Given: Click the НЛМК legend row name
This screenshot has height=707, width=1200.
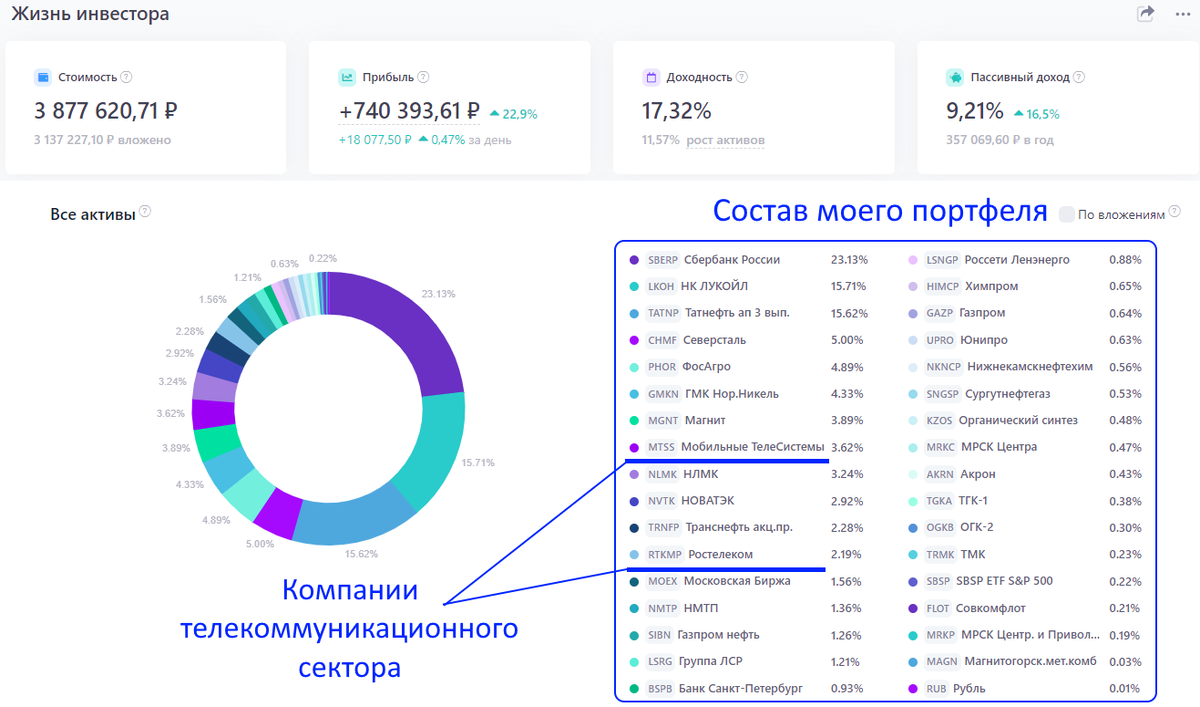Looking at the screenshot, I should click(701, 474).
